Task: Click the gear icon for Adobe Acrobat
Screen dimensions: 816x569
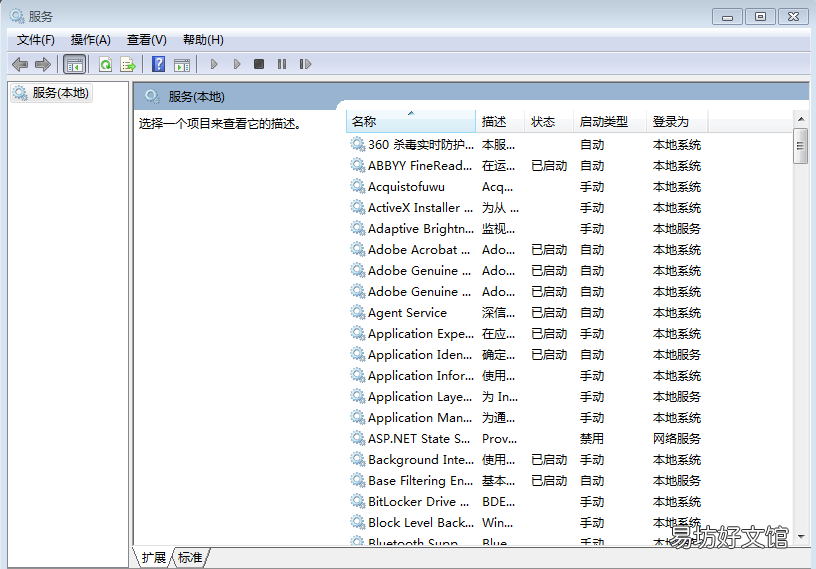Action: click(x=358, y=249)
